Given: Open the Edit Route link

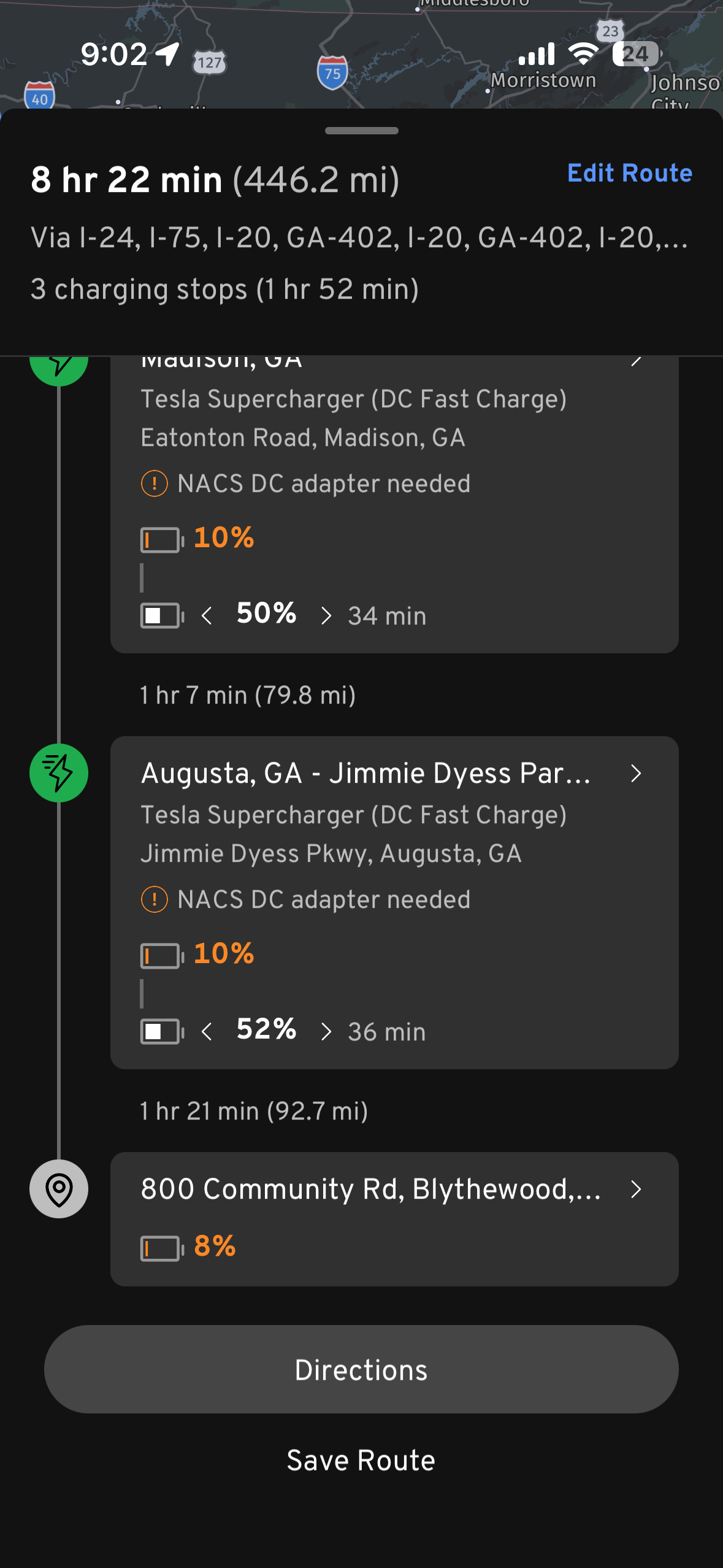Looking at the screenshot, I should point(629,174).
